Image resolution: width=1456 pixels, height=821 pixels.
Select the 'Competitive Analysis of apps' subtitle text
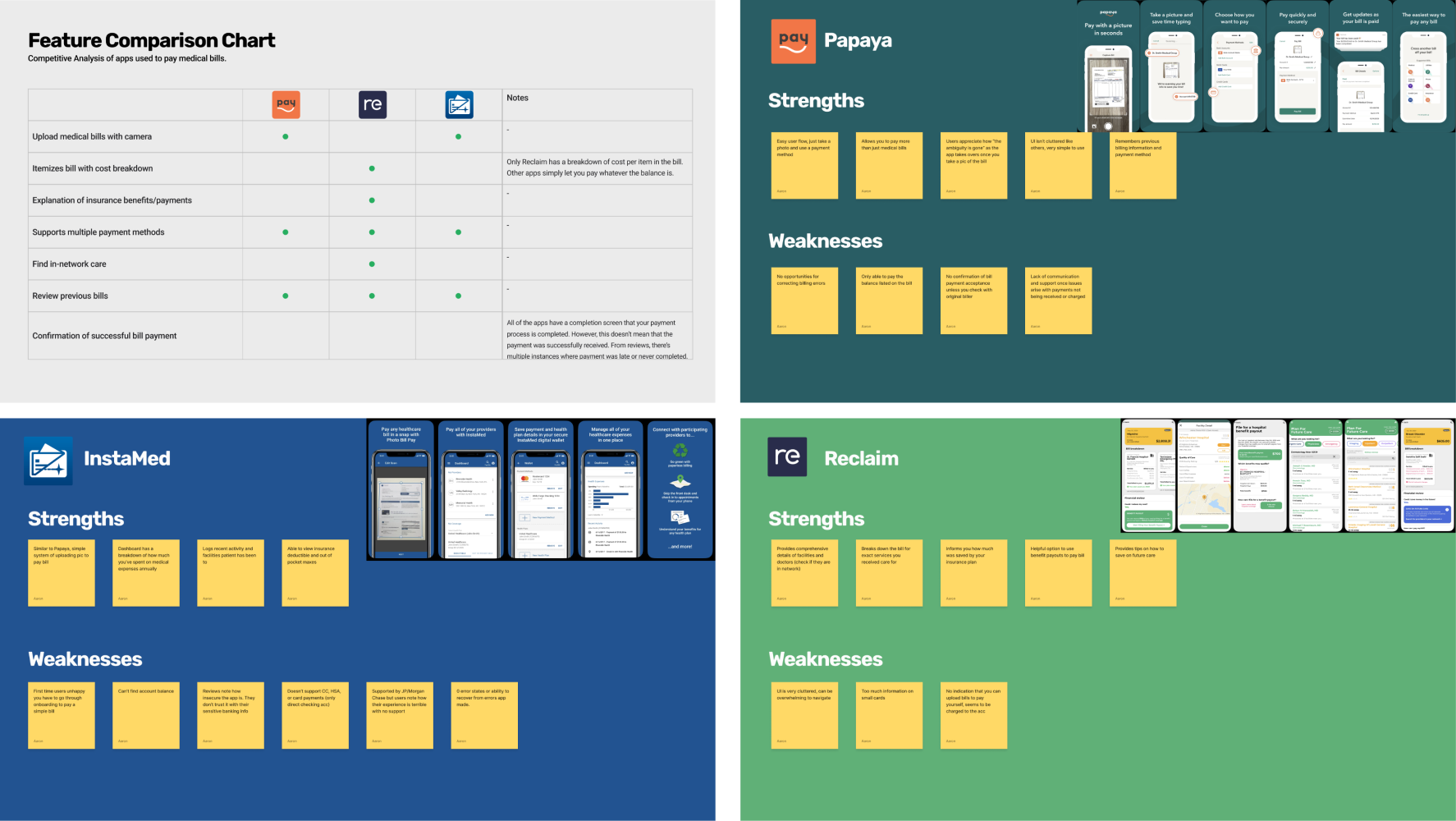[x=127, y=58]
